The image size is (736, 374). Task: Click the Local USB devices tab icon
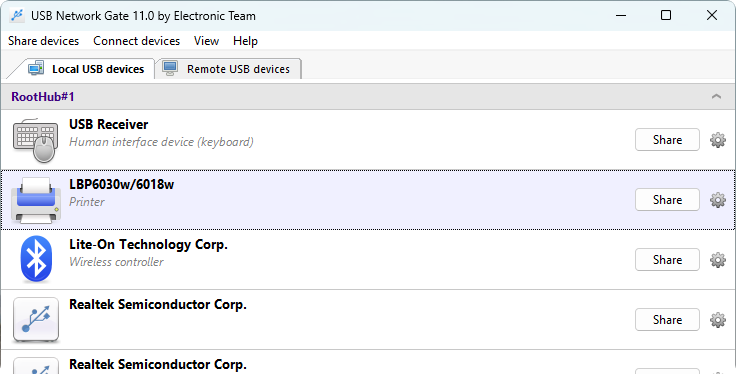coord(36,68)
